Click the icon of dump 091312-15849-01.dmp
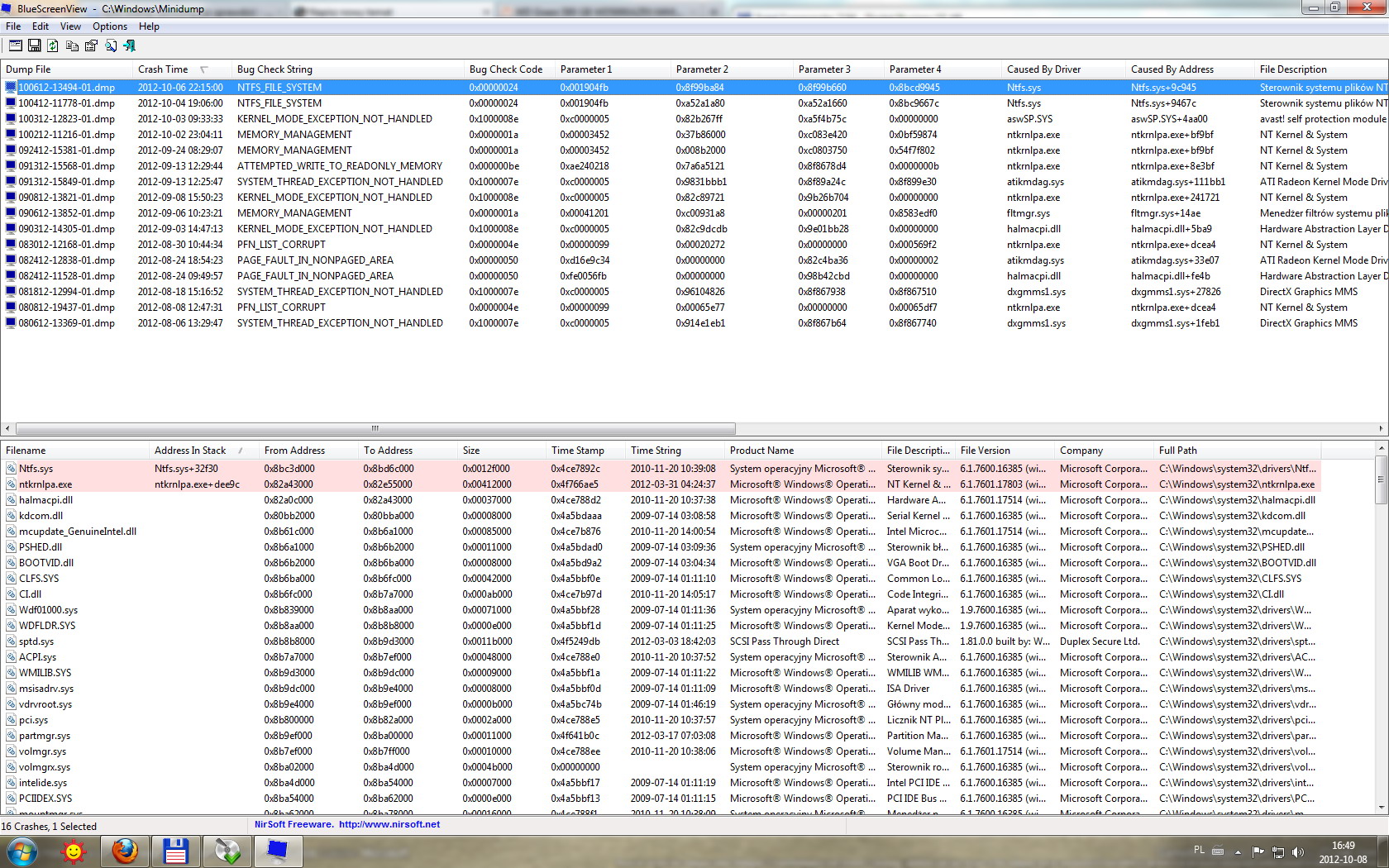This screenshot has height=868, width=1389. click(x=11, y=182)
